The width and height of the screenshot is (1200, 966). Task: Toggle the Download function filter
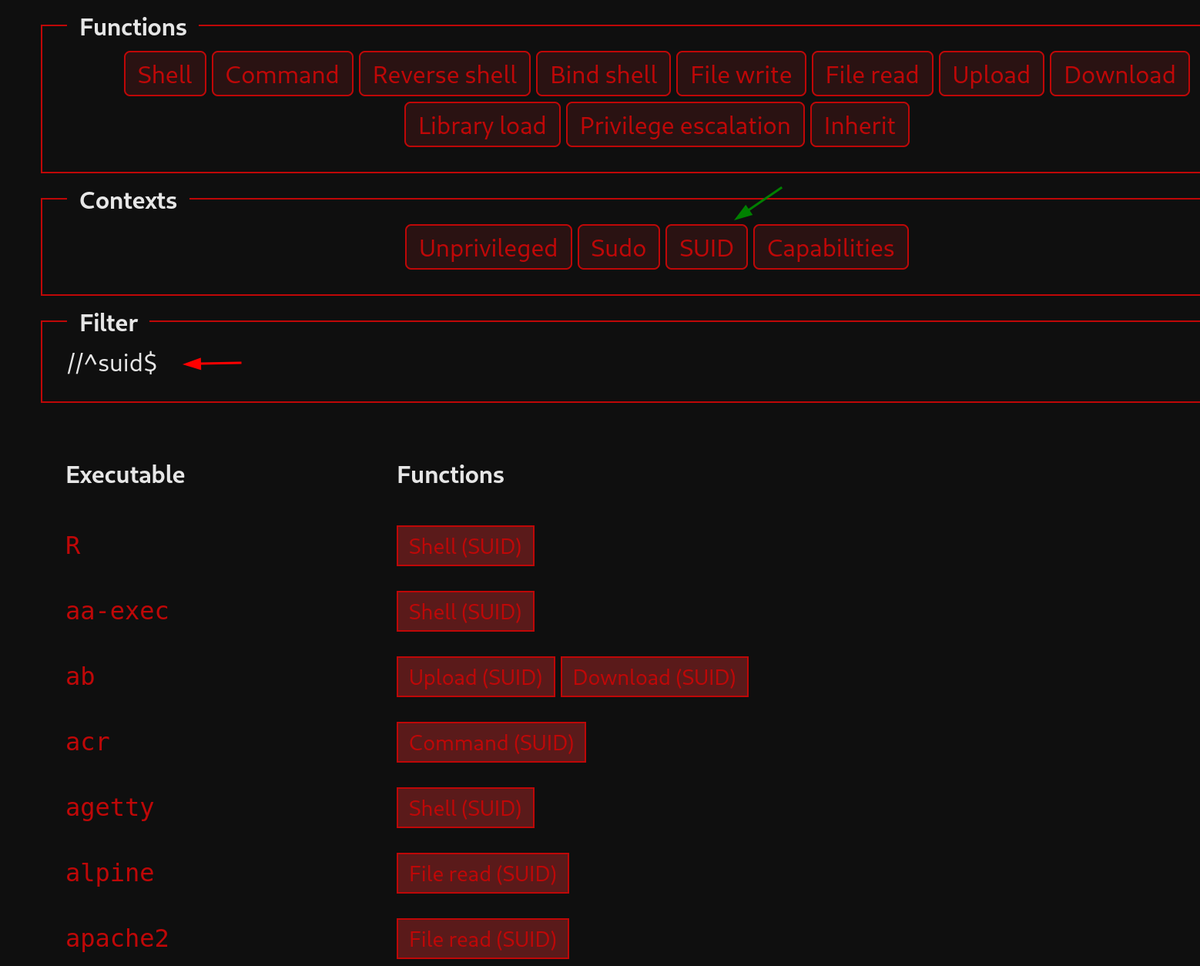coord(1119,74)
